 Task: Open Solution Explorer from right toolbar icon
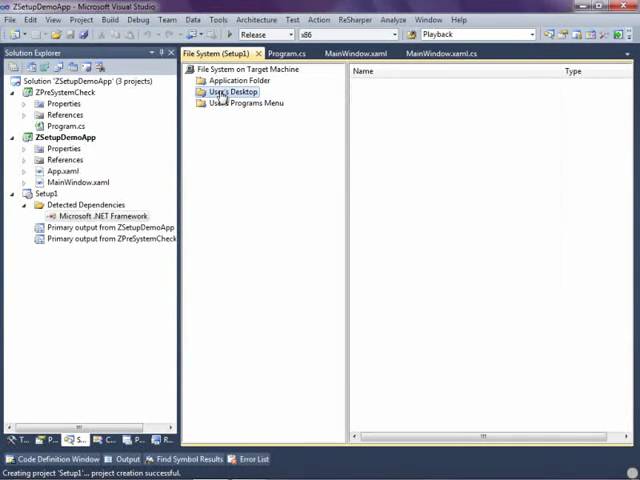[x=549, y=35]
